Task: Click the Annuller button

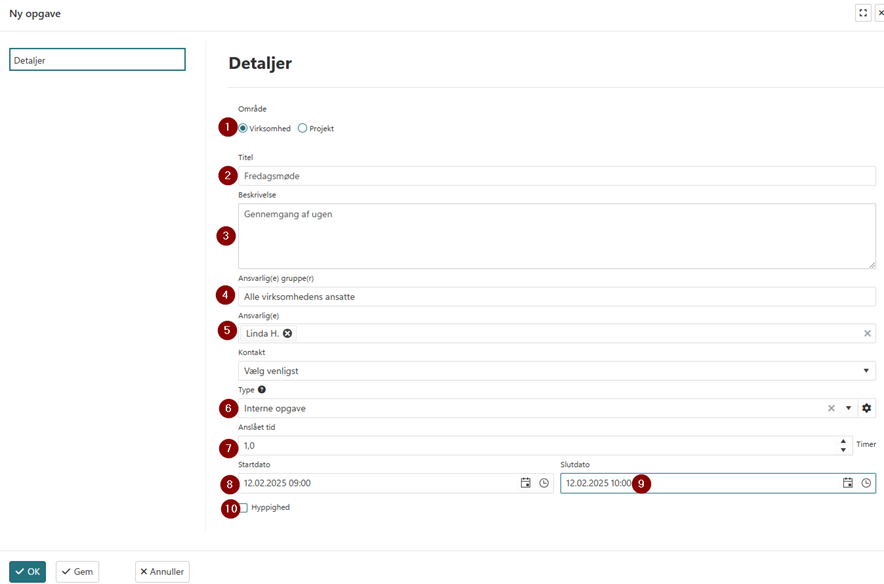Action: click(162, 572)
